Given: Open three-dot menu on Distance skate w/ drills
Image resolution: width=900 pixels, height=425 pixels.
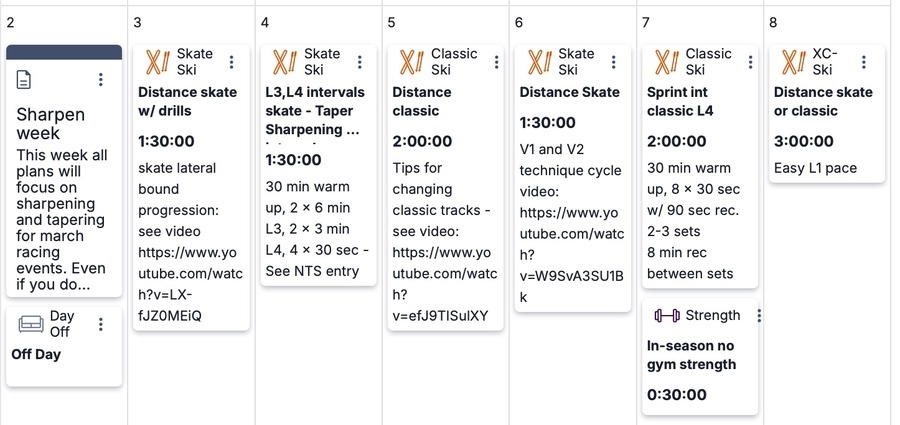Looking at the screenshot, I should pos(232,62).
